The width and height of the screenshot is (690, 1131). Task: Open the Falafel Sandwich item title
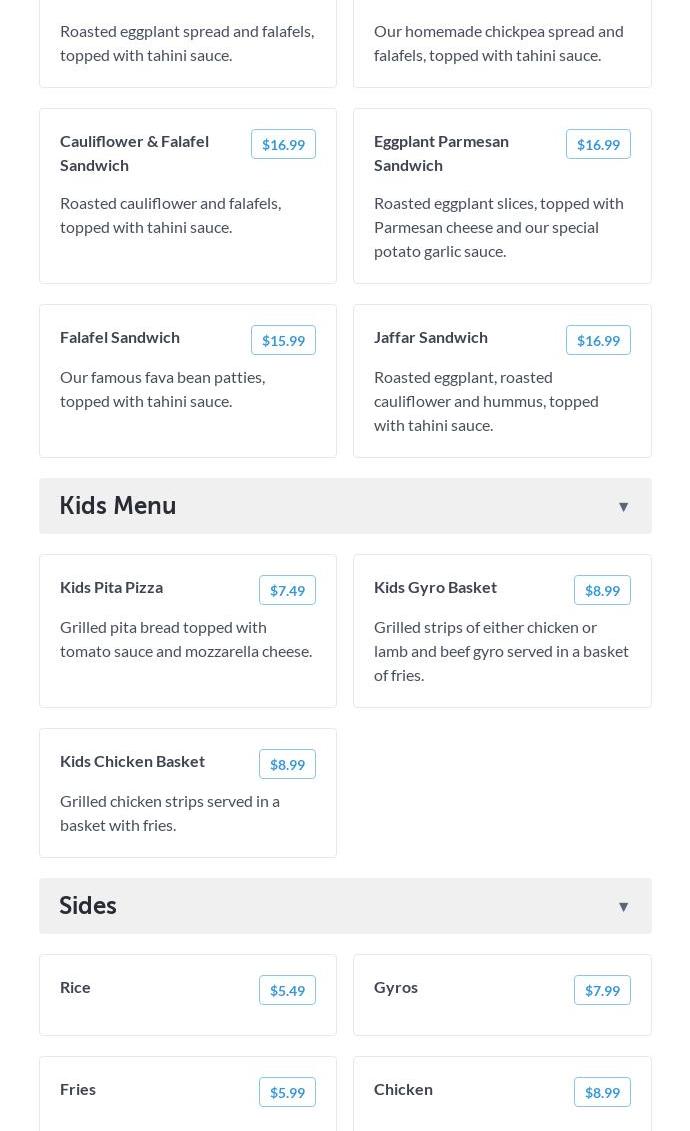pos(120,337)
